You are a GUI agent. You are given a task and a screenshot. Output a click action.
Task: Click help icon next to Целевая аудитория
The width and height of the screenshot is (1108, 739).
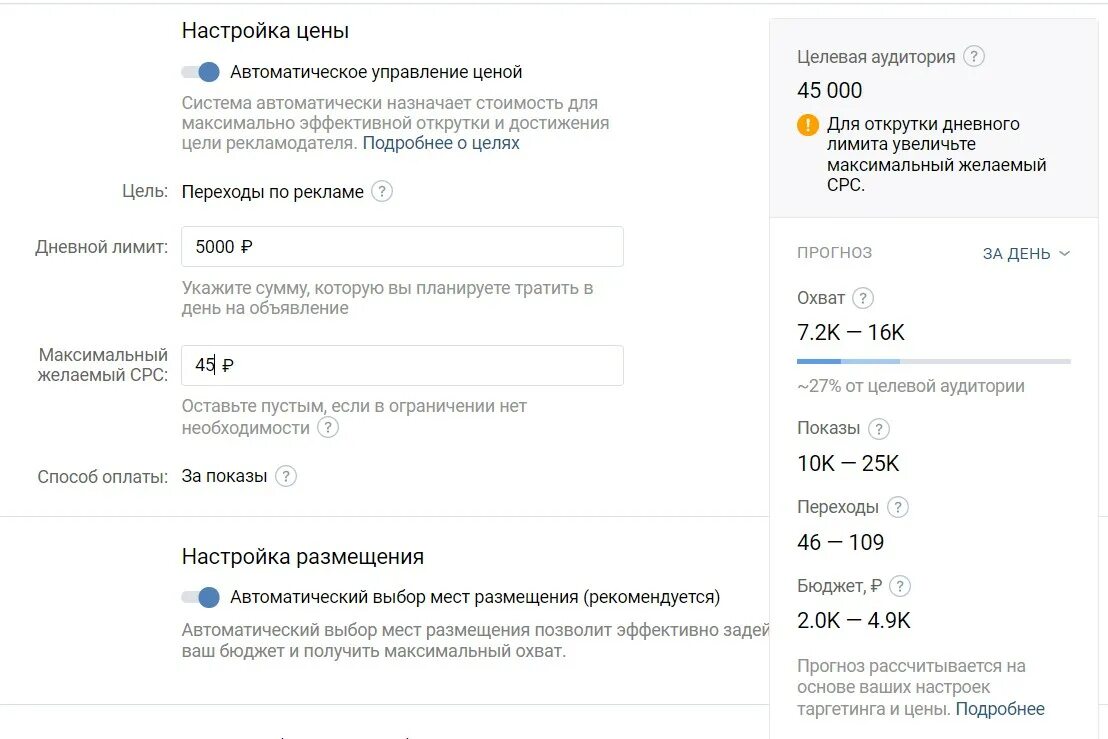(974, 57)
